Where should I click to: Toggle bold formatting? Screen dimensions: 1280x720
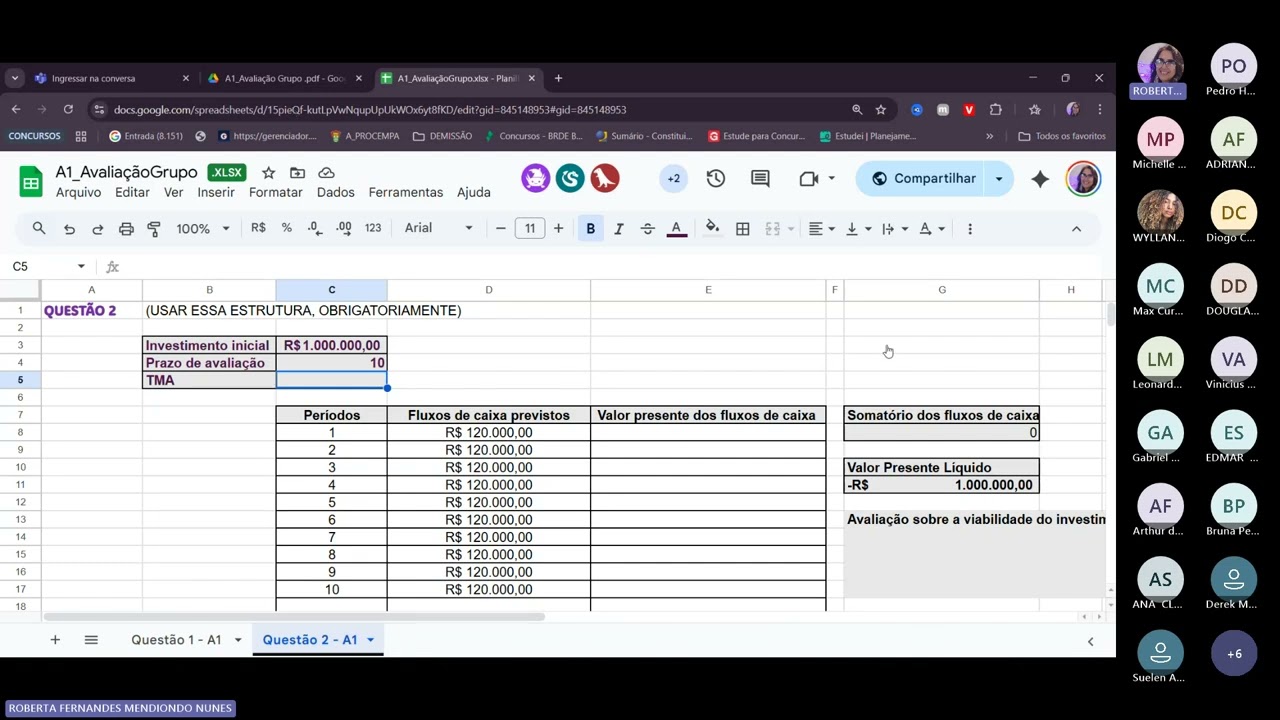click(x=591, y=229)
